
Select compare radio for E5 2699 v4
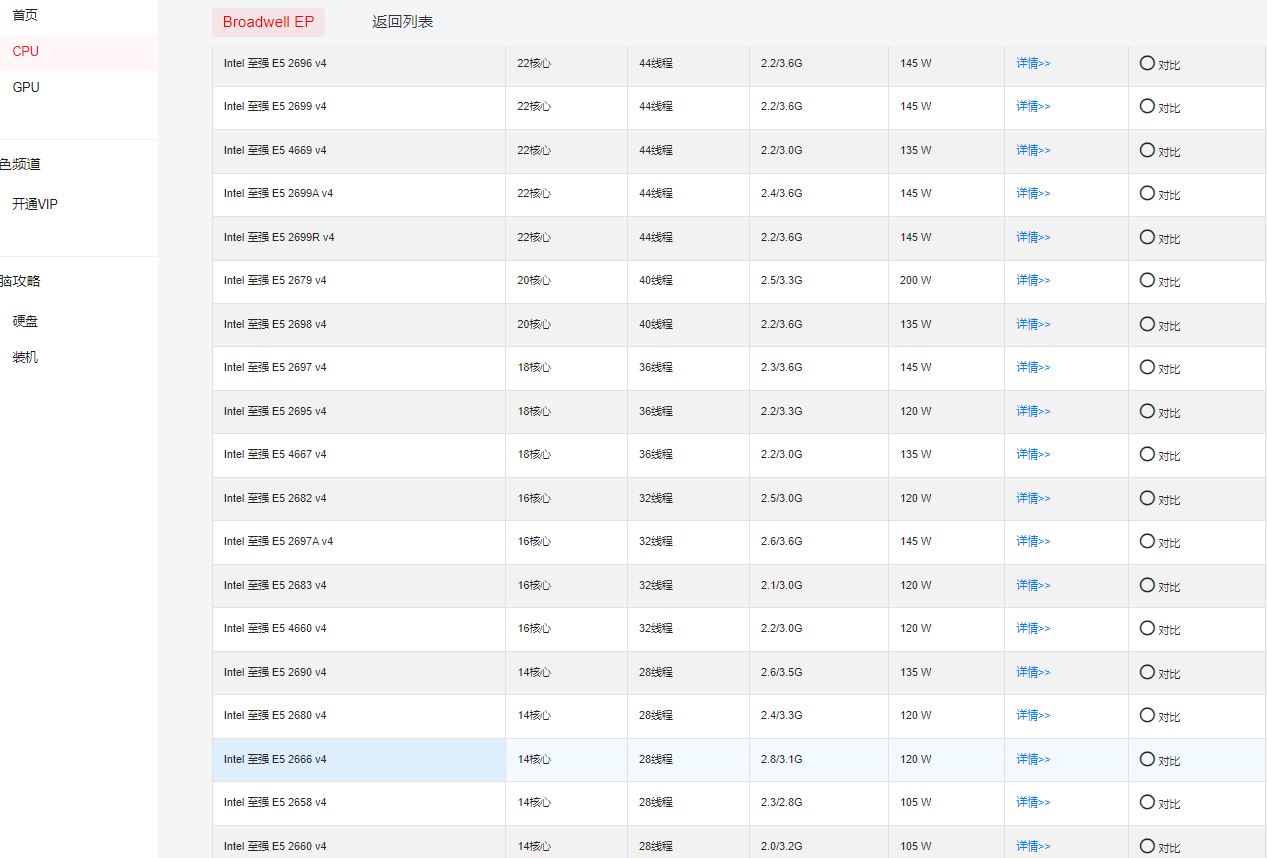click(1147, 105)
